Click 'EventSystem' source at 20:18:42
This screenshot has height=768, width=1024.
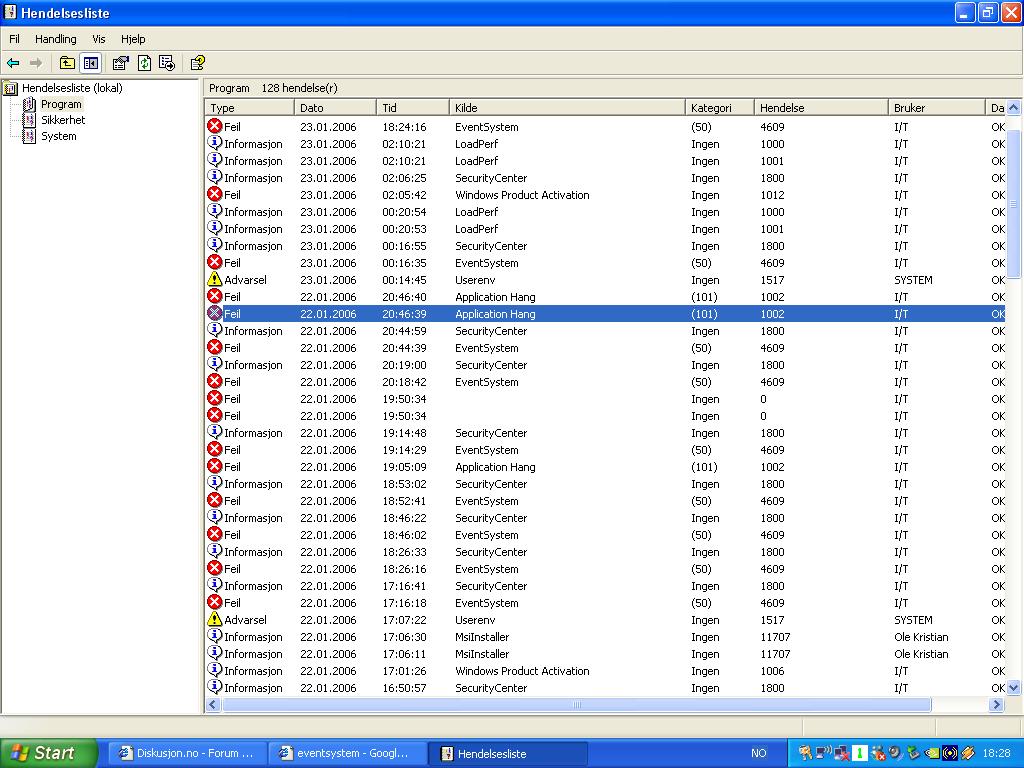[487, 382]
